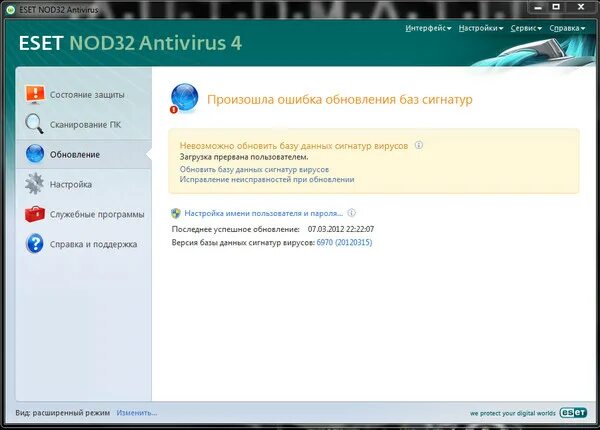The image size is (600, 430).
Task: Open Служебные программы section
Action: point(84,214)
